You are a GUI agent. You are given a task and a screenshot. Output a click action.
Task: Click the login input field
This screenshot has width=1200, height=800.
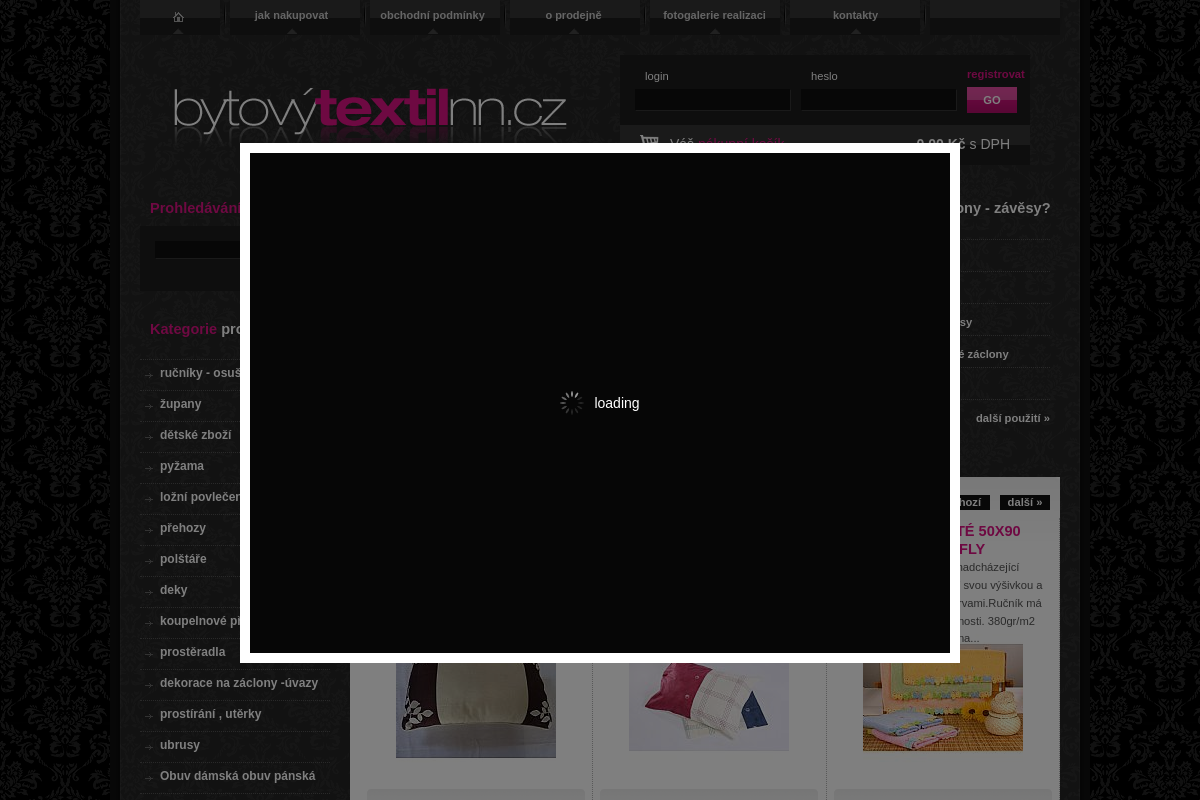712,100
